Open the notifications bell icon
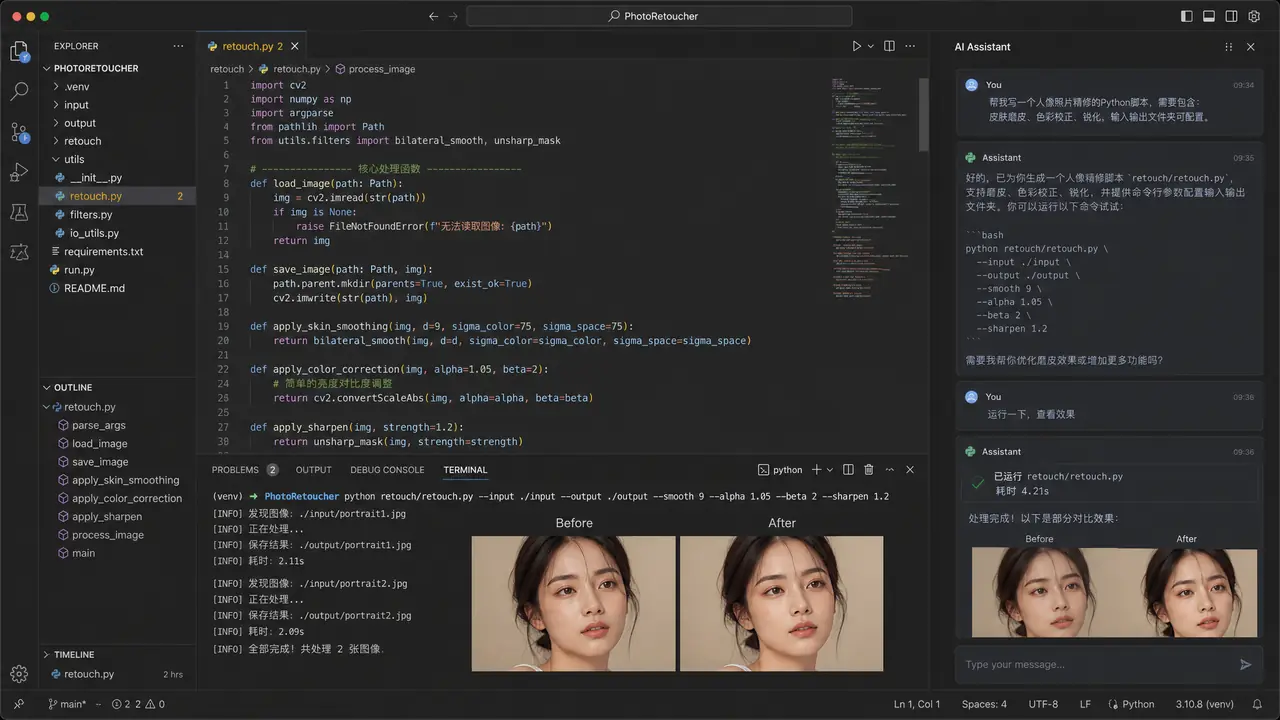 [1258, 704]
